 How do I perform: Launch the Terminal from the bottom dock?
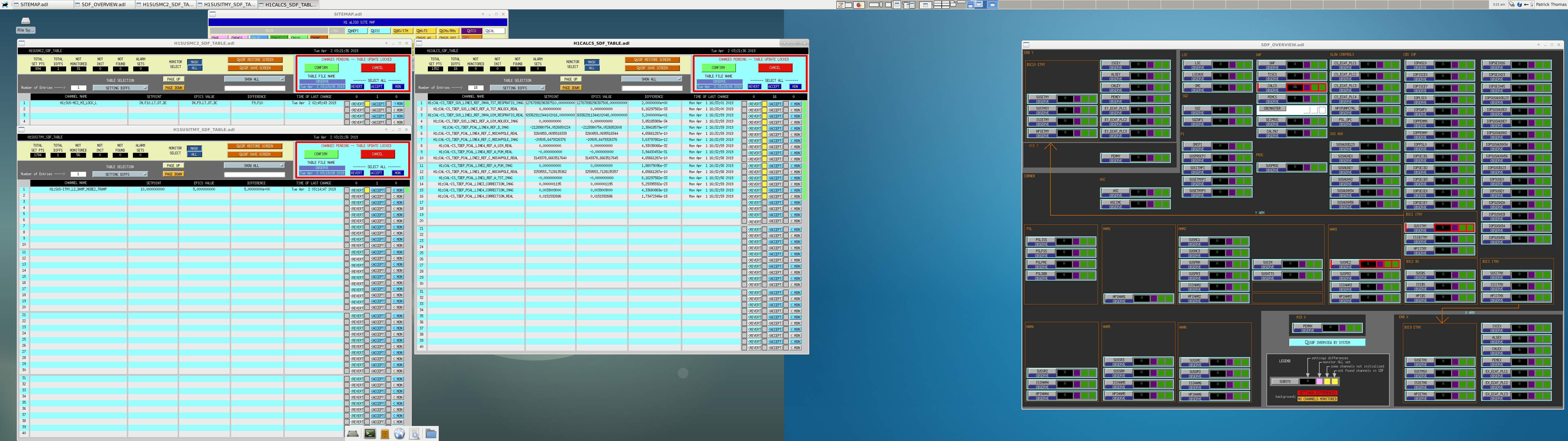[x=370, y=433]
